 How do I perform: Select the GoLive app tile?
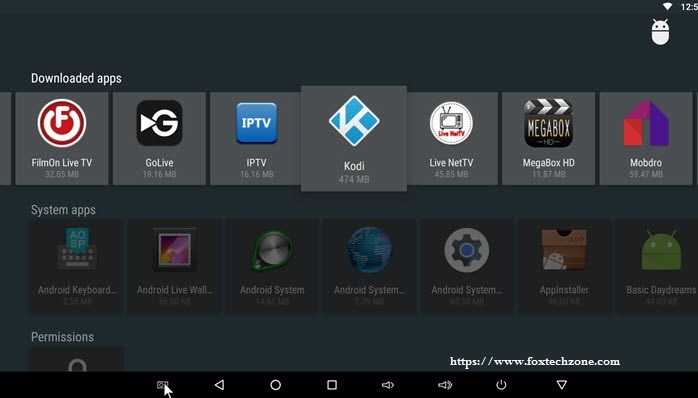[159, 138]
